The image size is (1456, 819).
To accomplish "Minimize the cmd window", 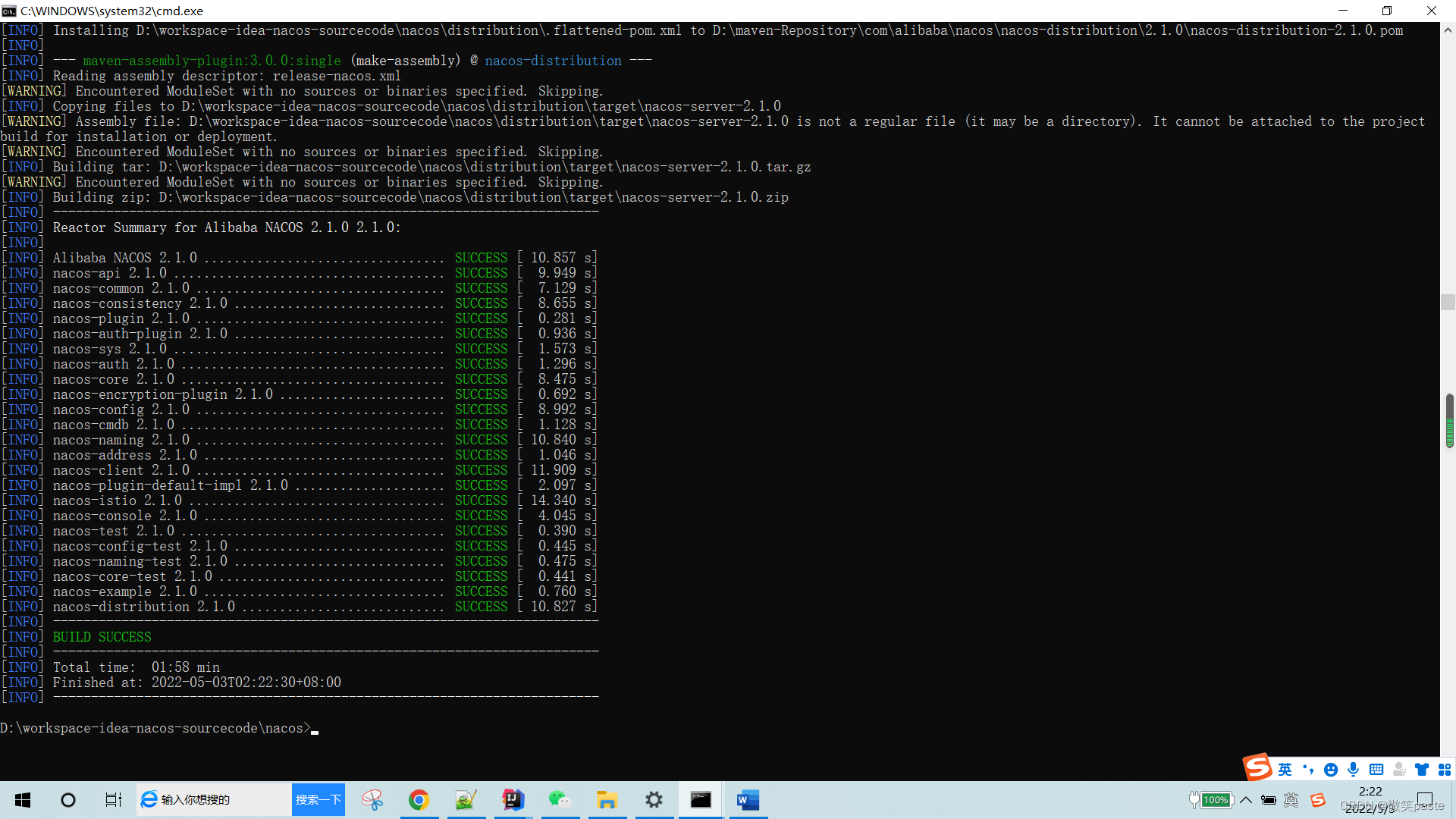I will coord(1343,11).
